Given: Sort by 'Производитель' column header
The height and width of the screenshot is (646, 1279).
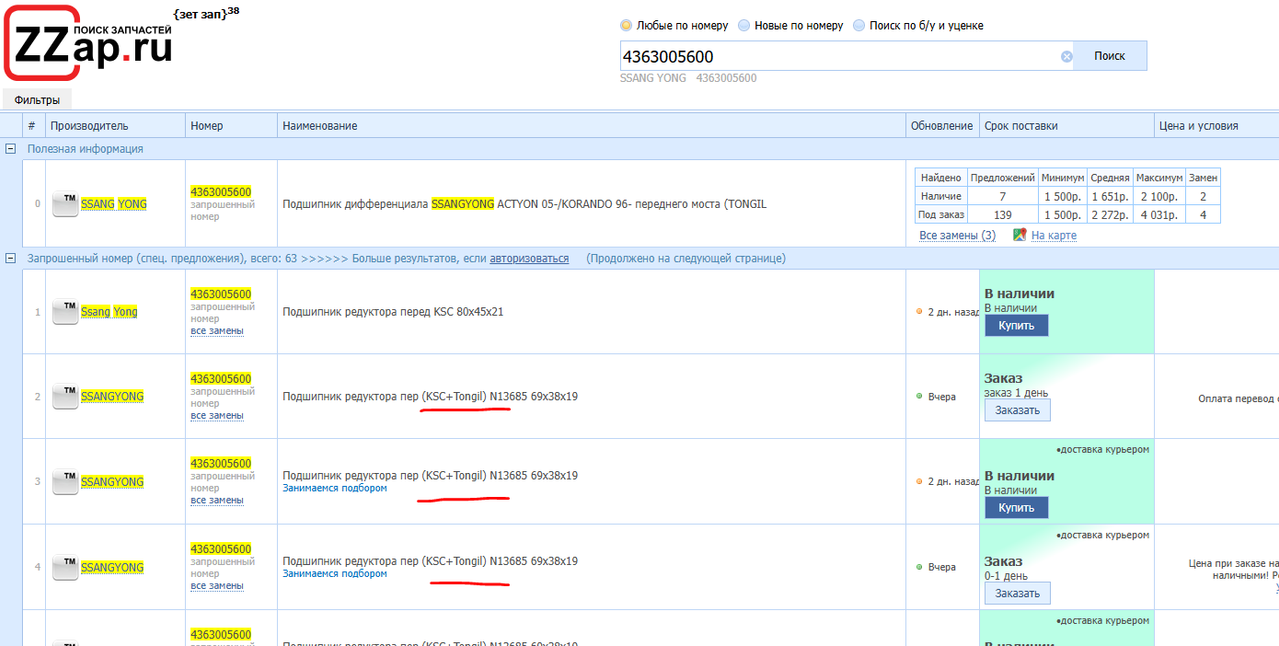Looking at the screenshot, I should coord(115,125).
